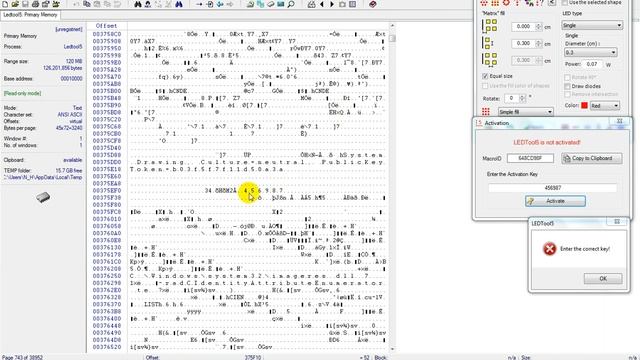The height and width of the screenshot is (360, 640).
Task: Click the red color swatch
Action: point(584,105)
